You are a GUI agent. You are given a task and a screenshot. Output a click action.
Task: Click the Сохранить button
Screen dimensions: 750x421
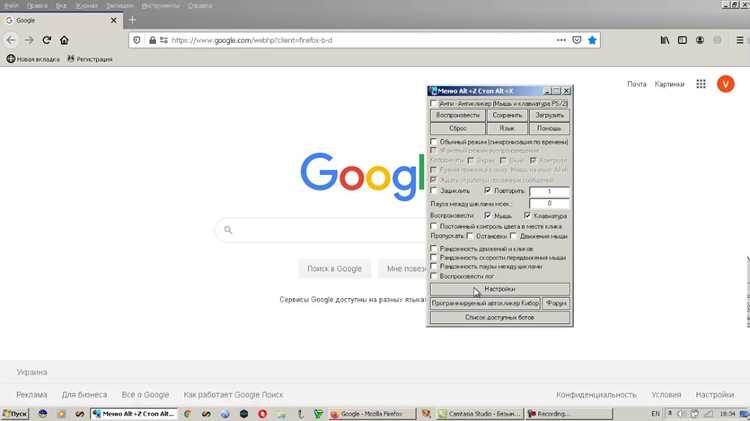pos(507,115)
